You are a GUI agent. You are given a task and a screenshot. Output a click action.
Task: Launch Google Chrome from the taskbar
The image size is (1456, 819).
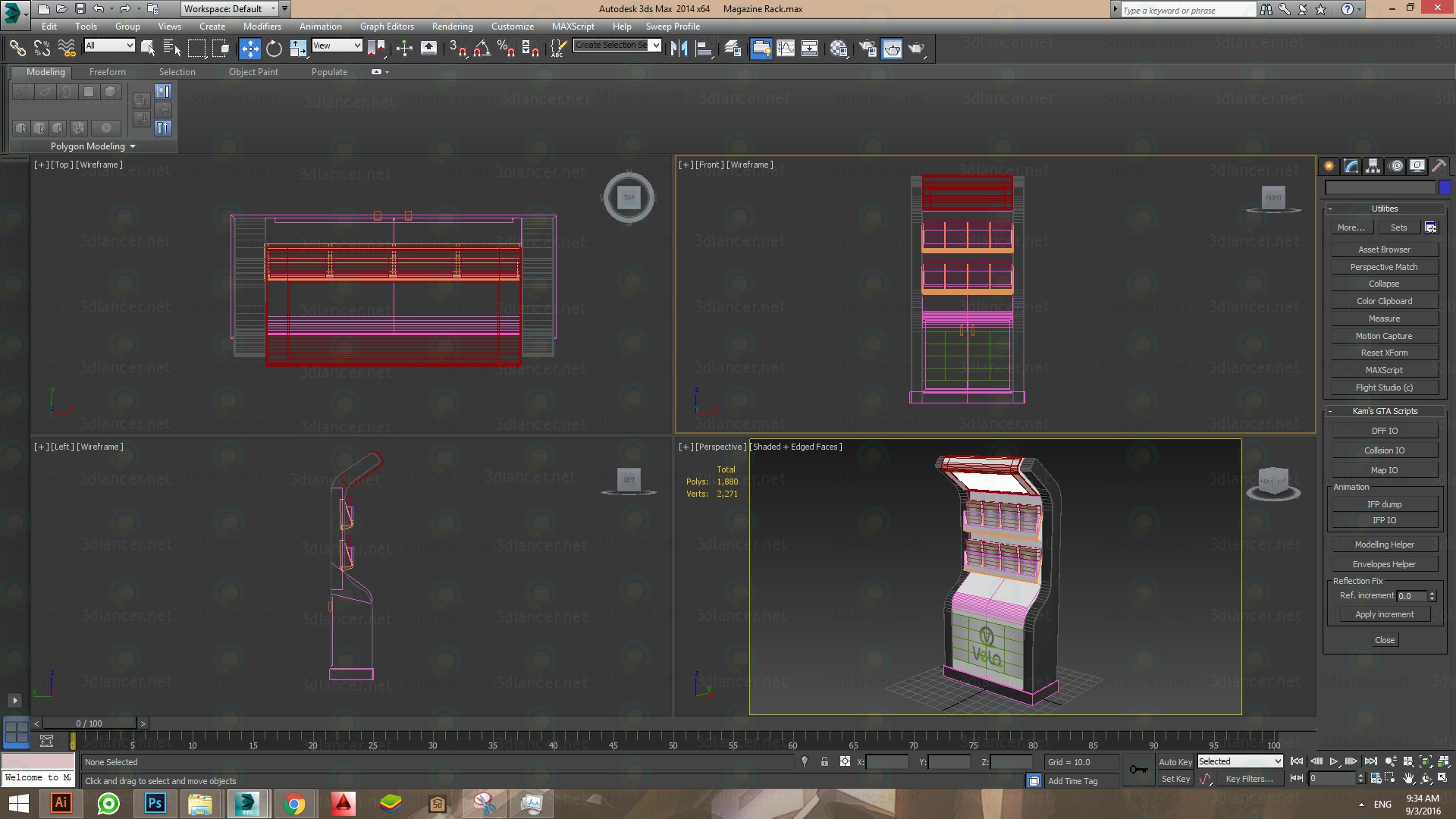pos(294,803)
